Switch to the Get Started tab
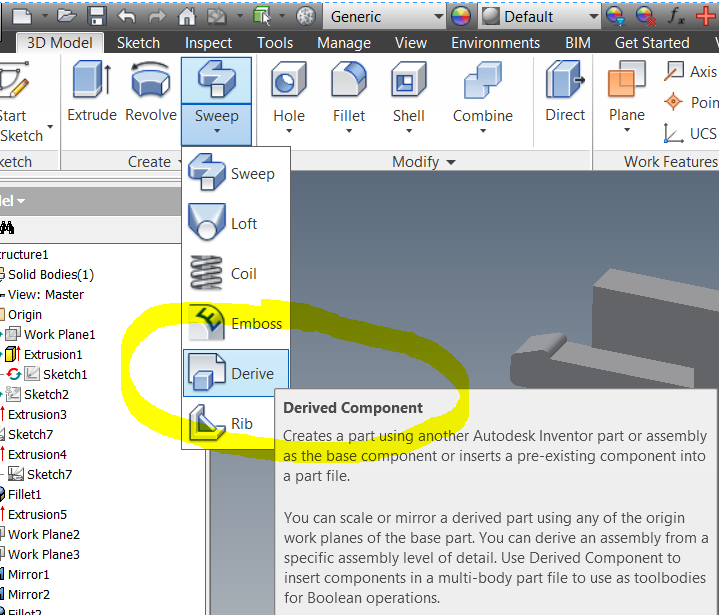719x615 pixels. tap(652, 43)
